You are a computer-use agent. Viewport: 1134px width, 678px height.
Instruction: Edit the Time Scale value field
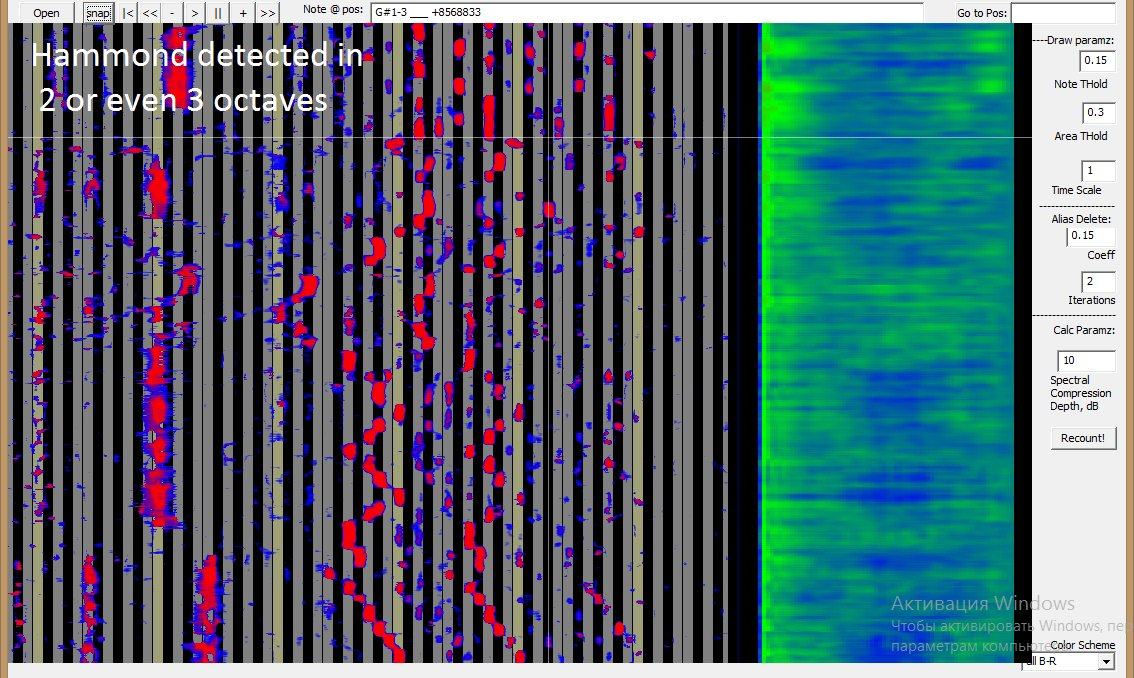click(1098, 170)
